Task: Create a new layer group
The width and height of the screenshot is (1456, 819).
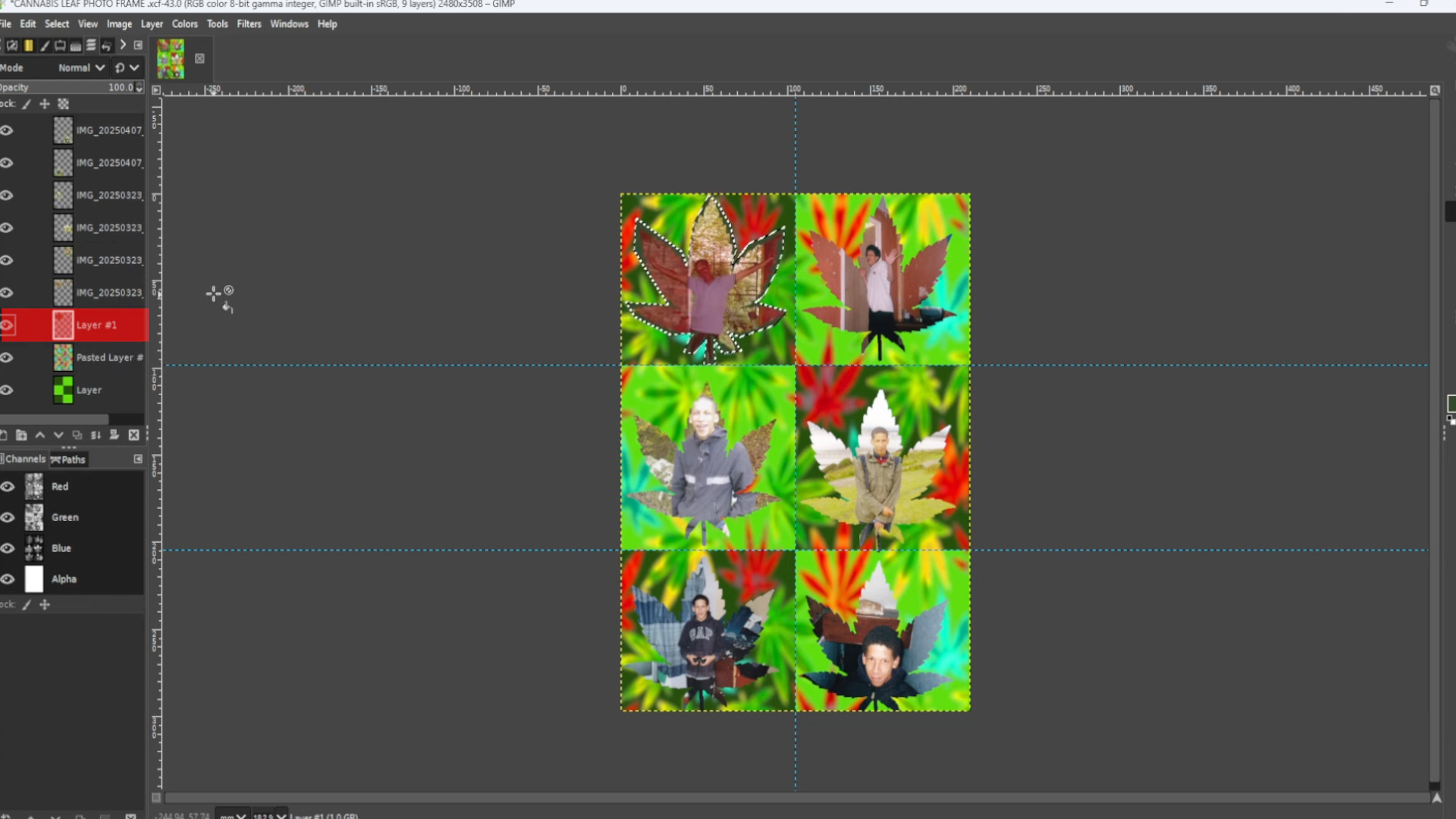Action: coord(21,435)
